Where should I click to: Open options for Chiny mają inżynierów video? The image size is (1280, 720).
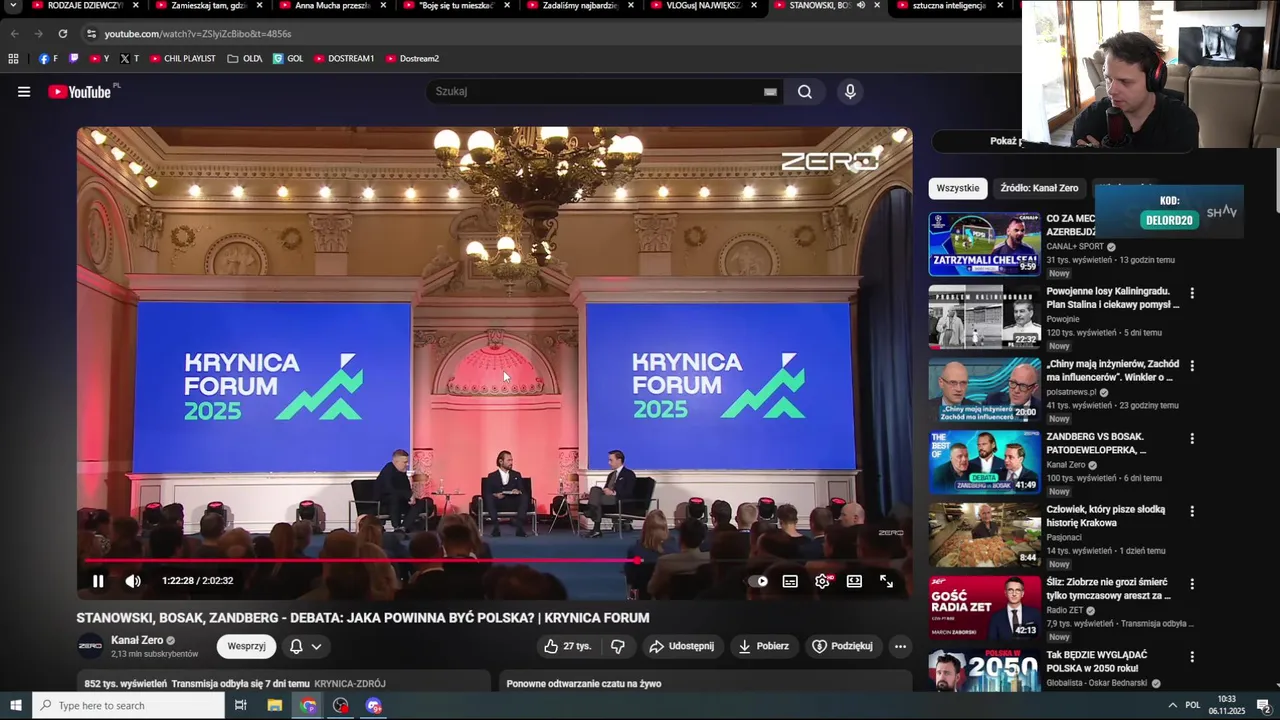pyautogui.click(x=1192, y=366)
